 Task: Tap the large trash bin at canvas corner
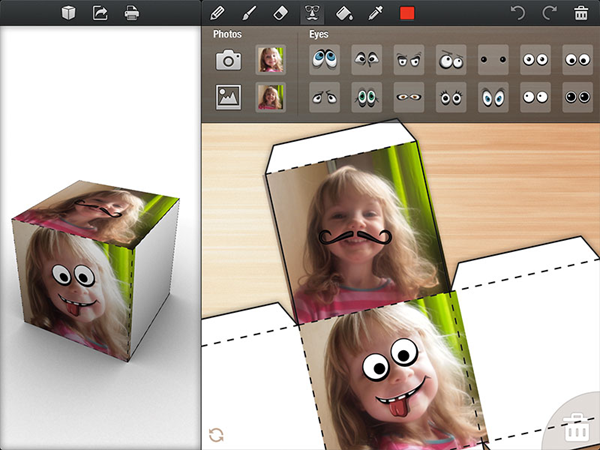[x=576, y=427]
